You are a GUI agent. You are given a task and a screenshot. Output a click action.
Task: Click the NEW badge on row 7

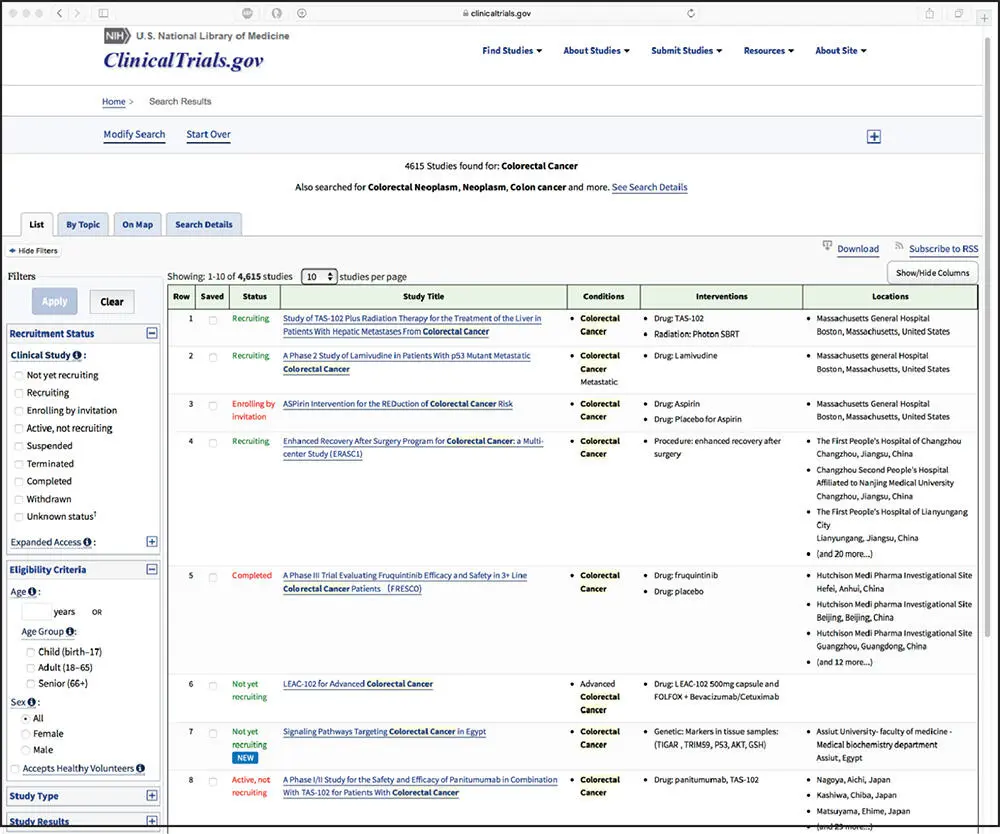246,758
